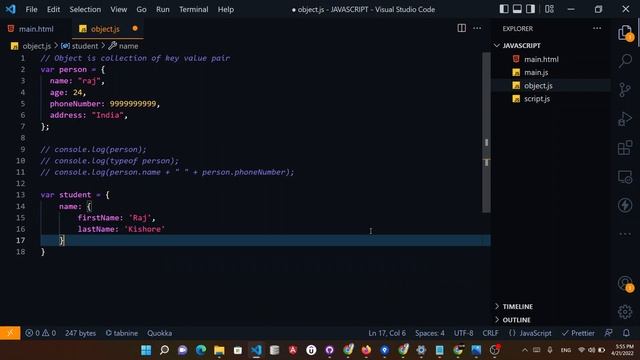Launch Microsoft Edge from taskbar
Image resolution: width=640 pixels, height=360 pixels.
pos(201,350)
